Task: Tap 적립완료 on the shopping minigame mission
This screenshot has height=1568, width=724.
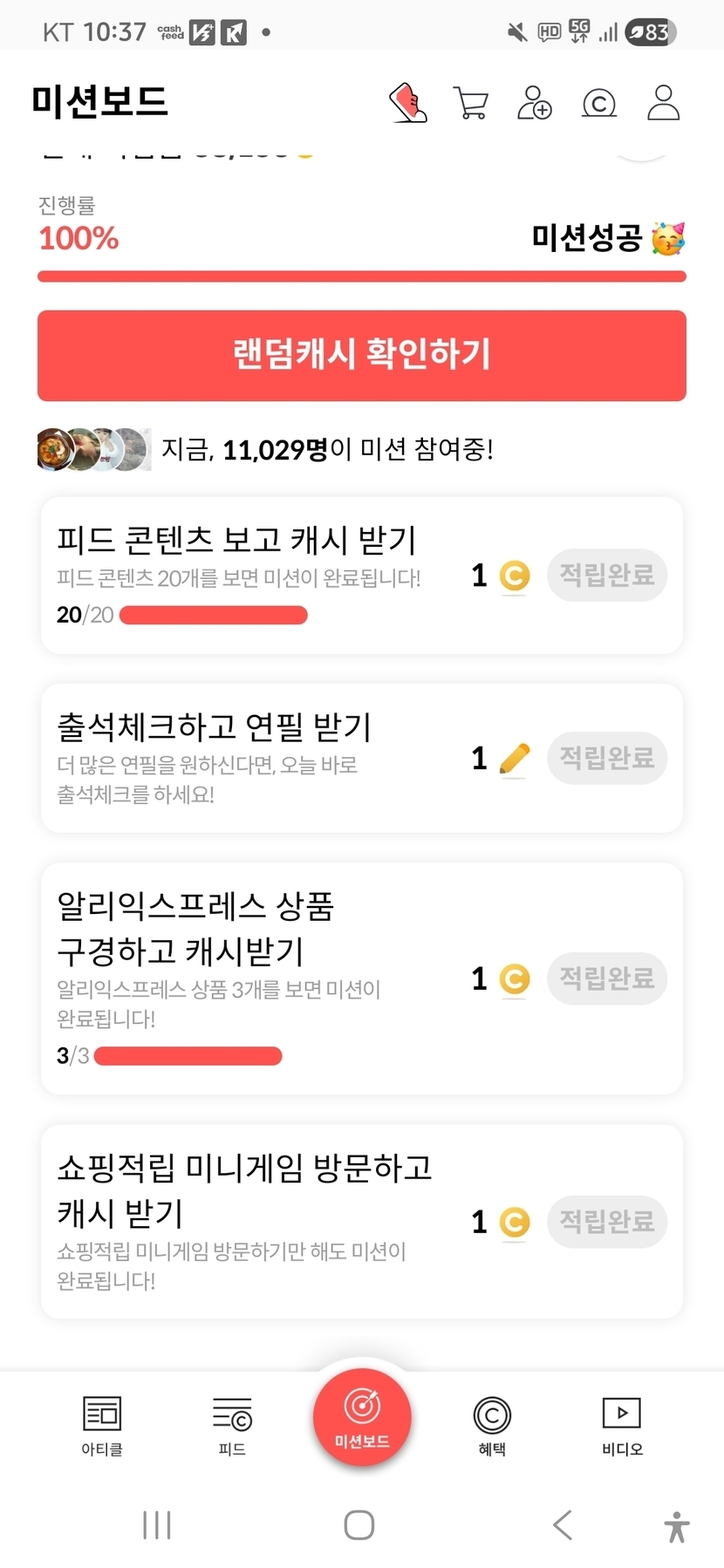Action: pos(607,1221)
